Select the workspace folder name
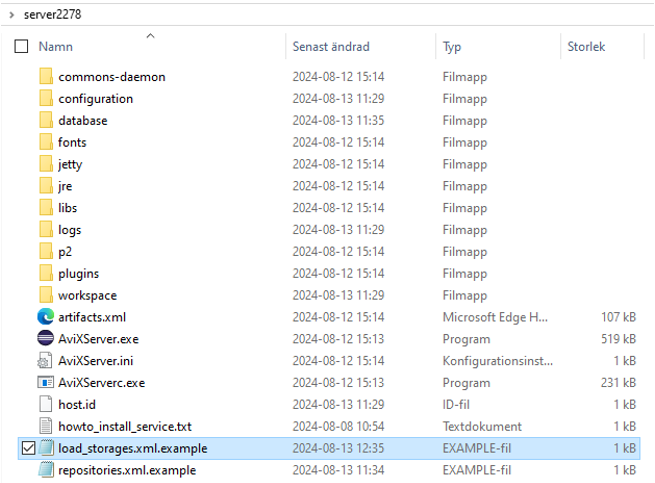 click(x=87, y=296)
